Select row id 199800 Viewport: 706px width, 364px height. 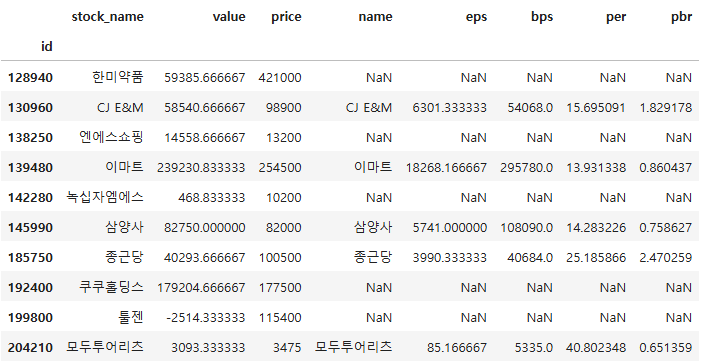pos(30,318)
